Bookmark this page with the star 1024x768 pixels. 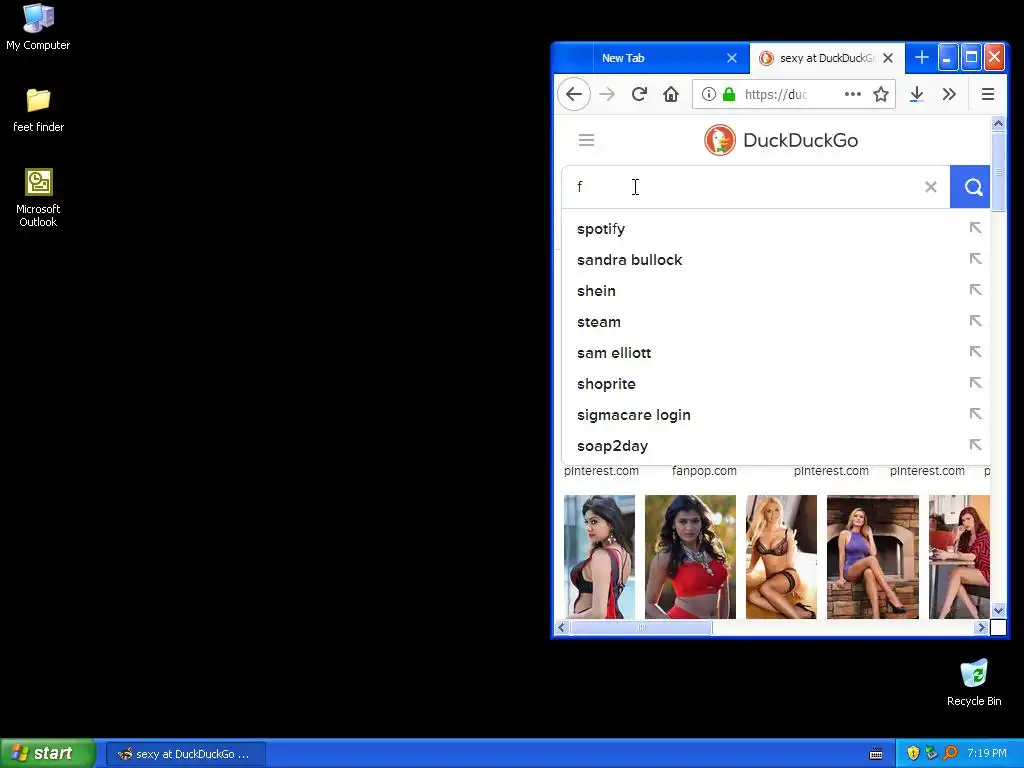[x=881, y=94]
